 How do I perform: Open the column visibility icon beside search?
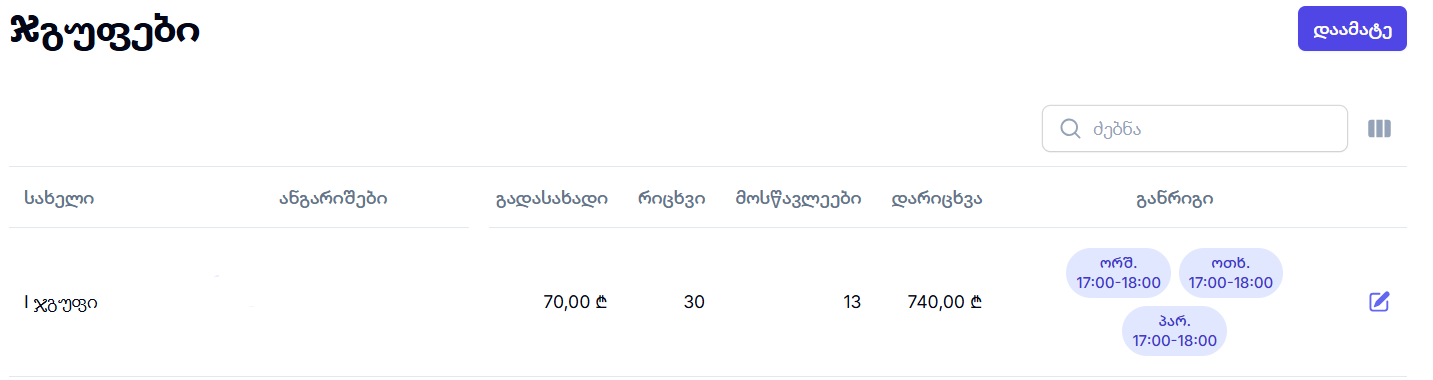[x=1379, y=129]
